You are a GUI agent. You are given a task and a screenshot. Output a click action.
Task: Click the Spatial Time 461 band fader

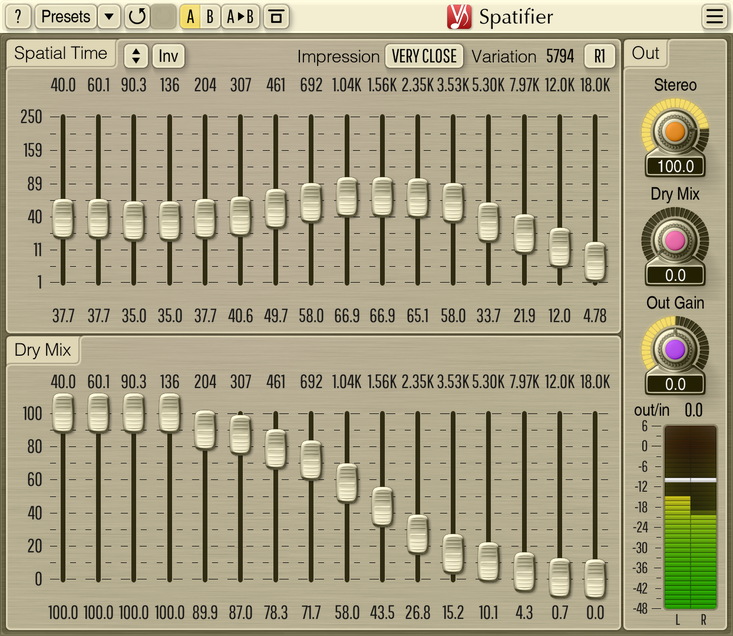(276, 208)
